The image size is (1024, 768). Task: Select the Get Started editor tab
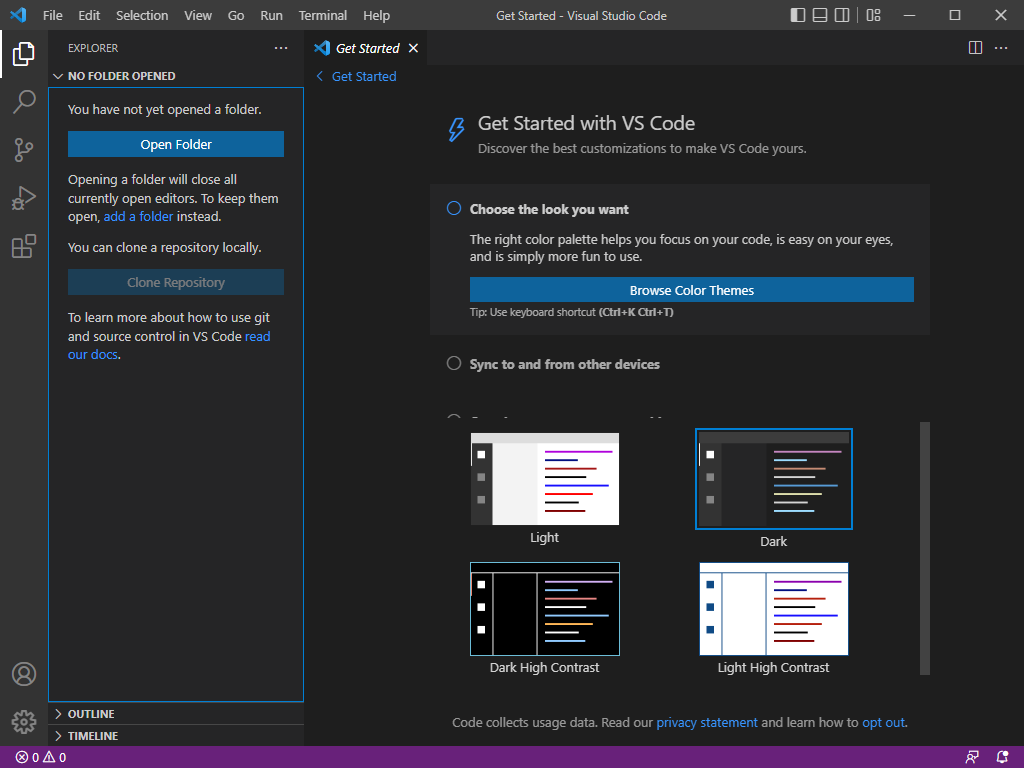(366, 48)
